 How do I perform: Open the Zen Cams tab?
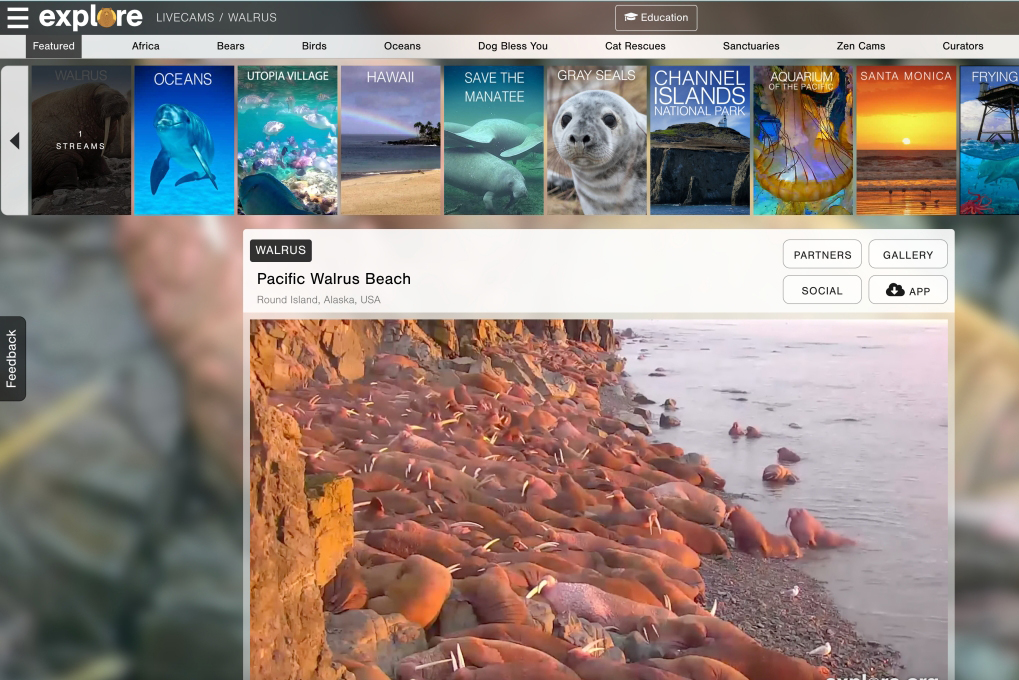point(860,46)
